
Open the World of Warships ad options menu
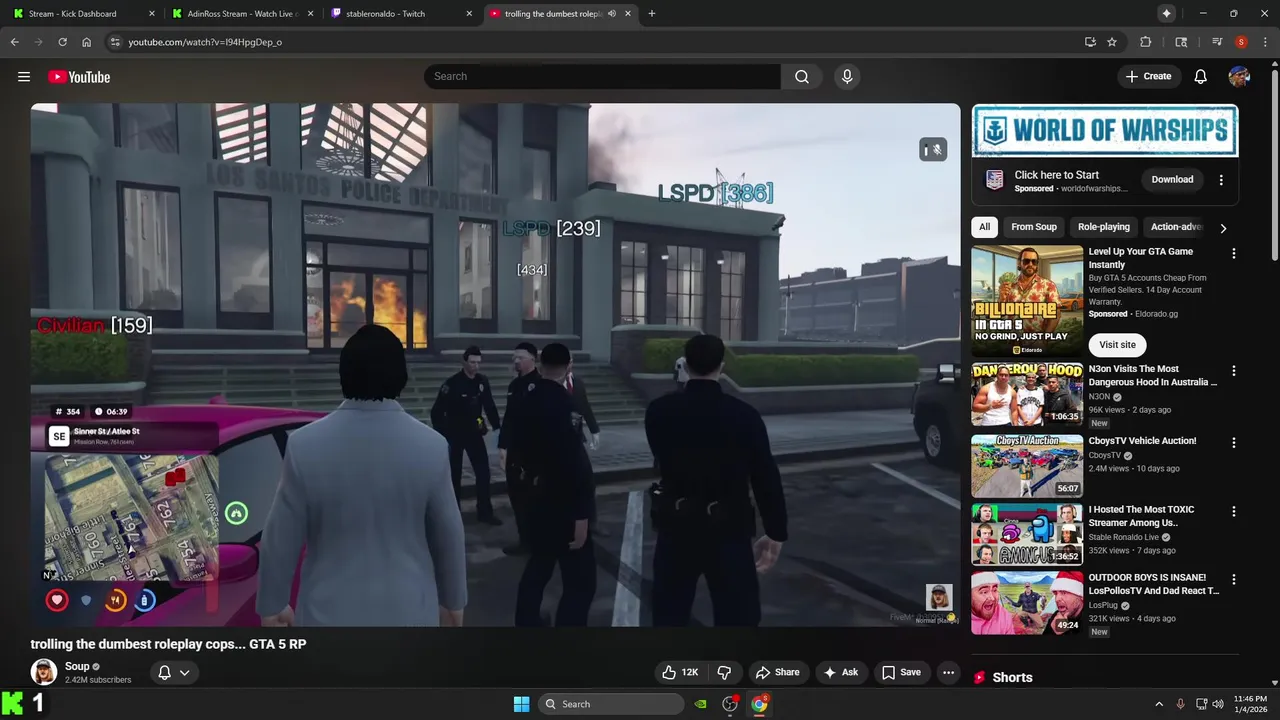tap(1221, 180)
